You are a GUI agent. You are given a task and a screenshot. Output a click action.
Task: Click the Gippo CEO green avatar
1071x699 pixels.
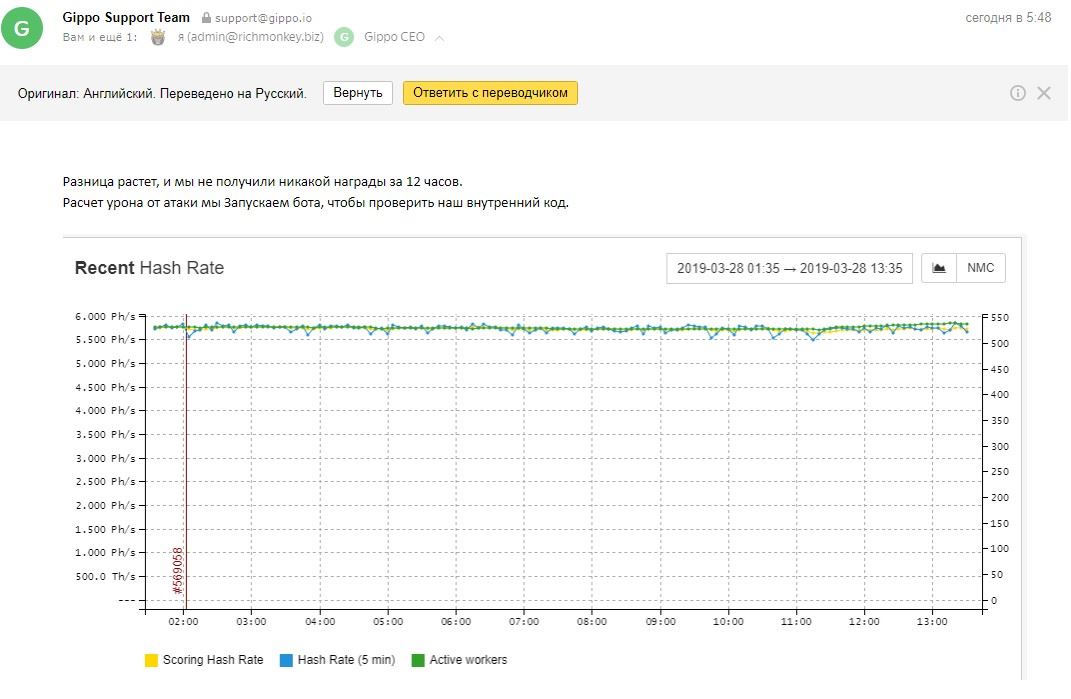[x=344, y=37]
